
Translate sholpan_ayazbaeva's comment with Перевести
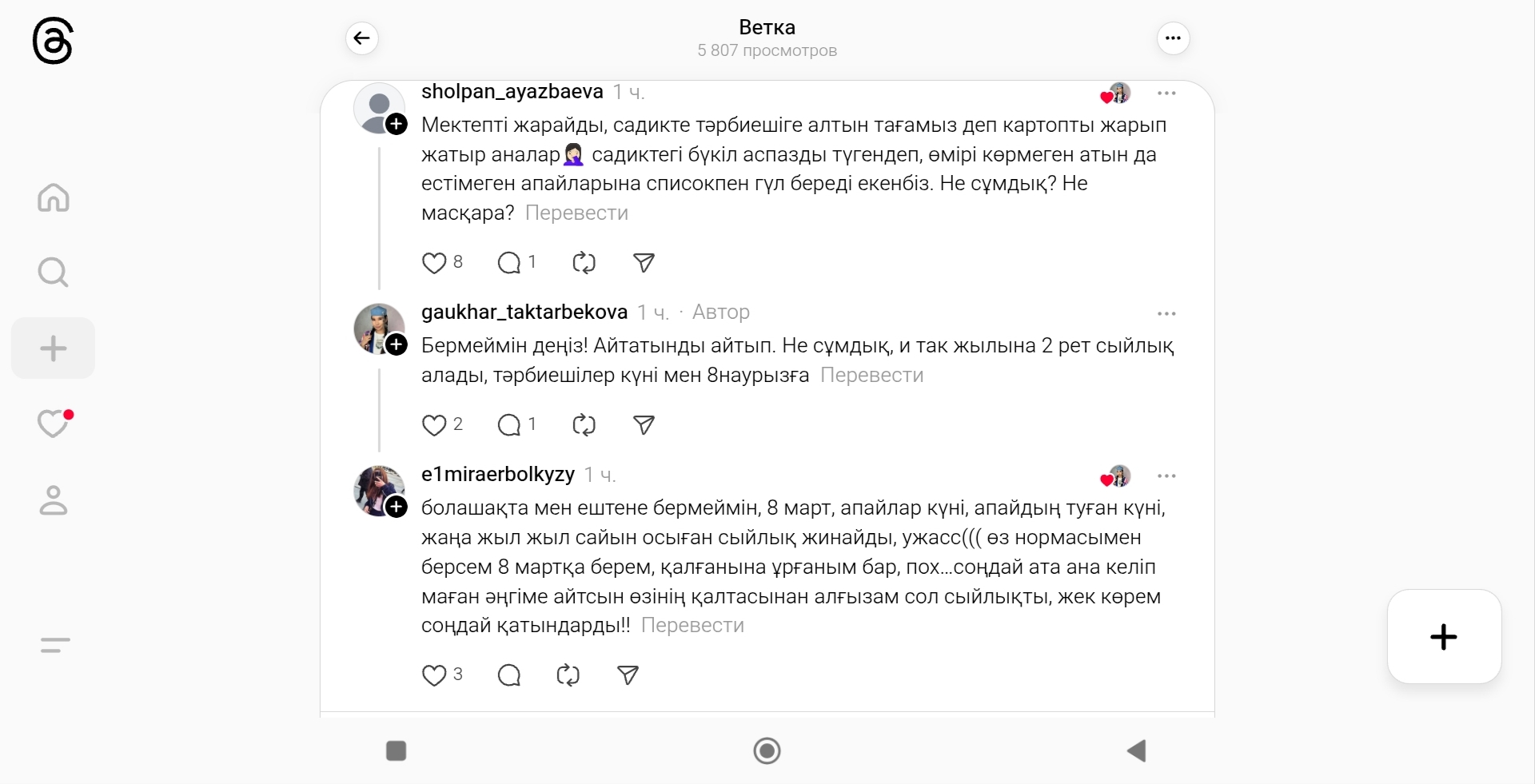576,213
